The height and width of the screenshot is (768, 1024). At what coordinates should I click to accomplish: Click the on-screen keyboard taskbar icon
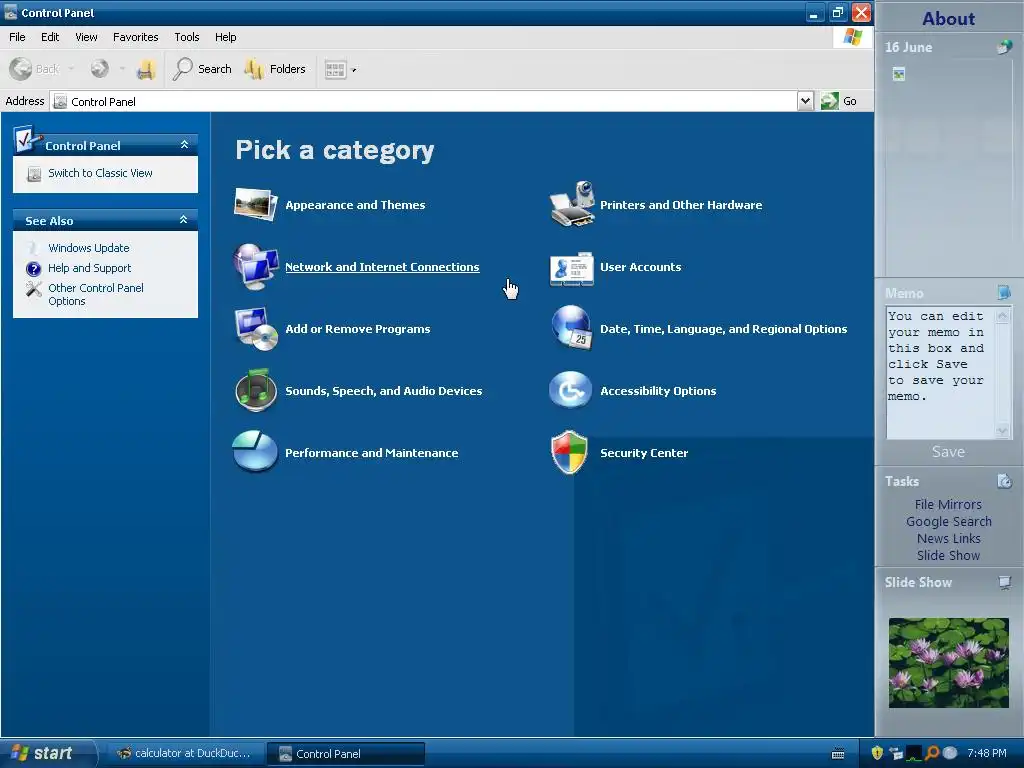(x=839, y=754)
